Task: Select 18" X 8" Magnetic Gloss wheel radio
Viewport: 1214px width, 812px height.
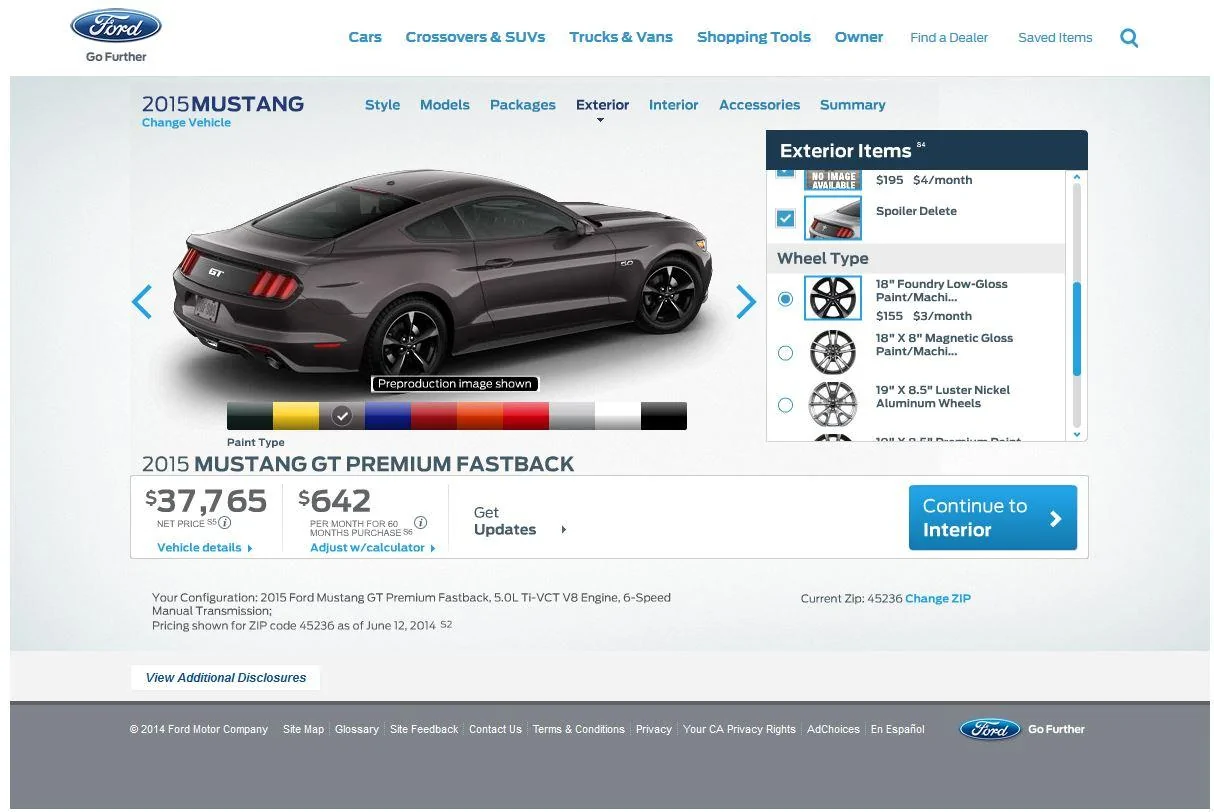Action: pos(786,353)
